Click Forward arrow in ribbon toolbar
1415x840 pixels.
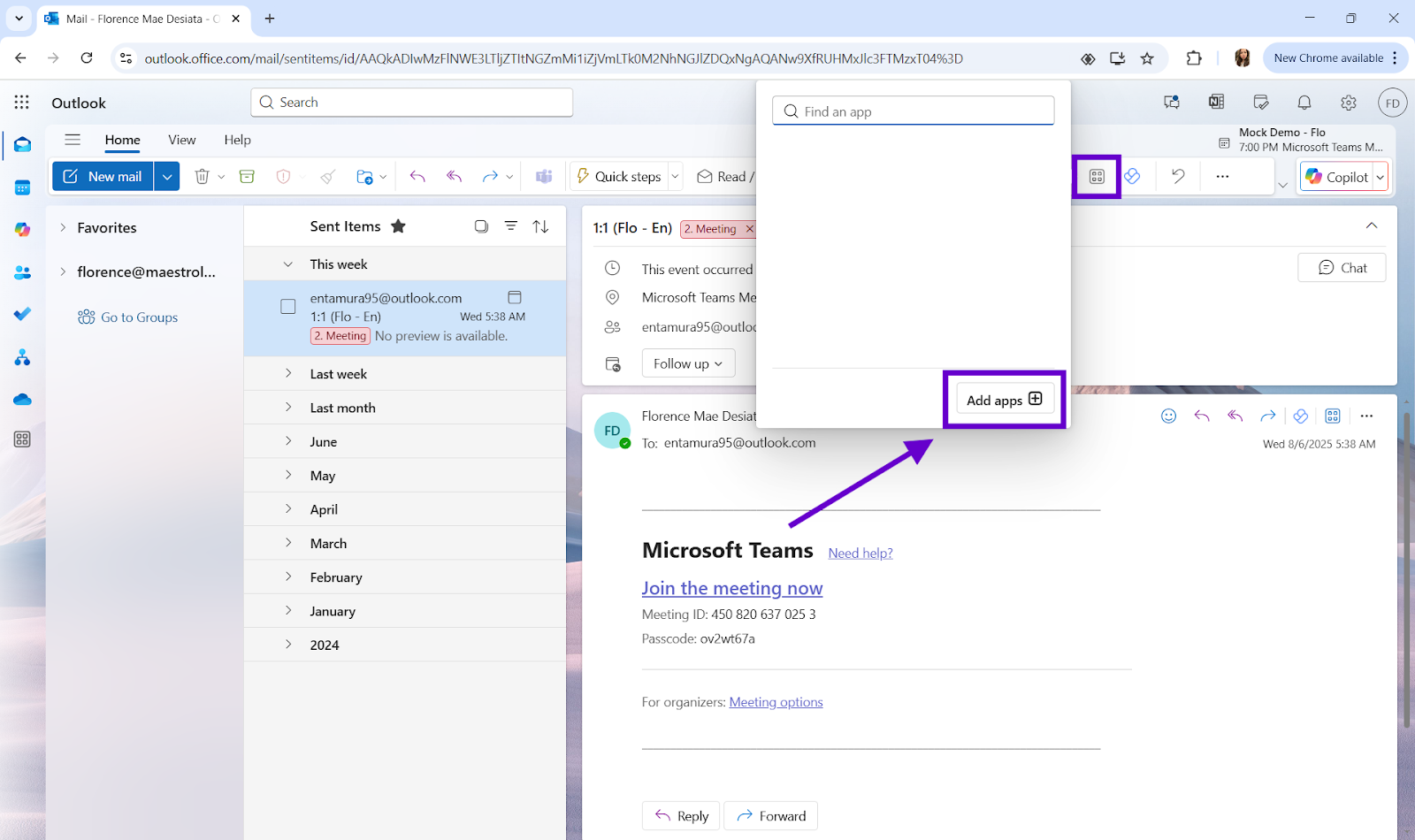click(490, 177)
